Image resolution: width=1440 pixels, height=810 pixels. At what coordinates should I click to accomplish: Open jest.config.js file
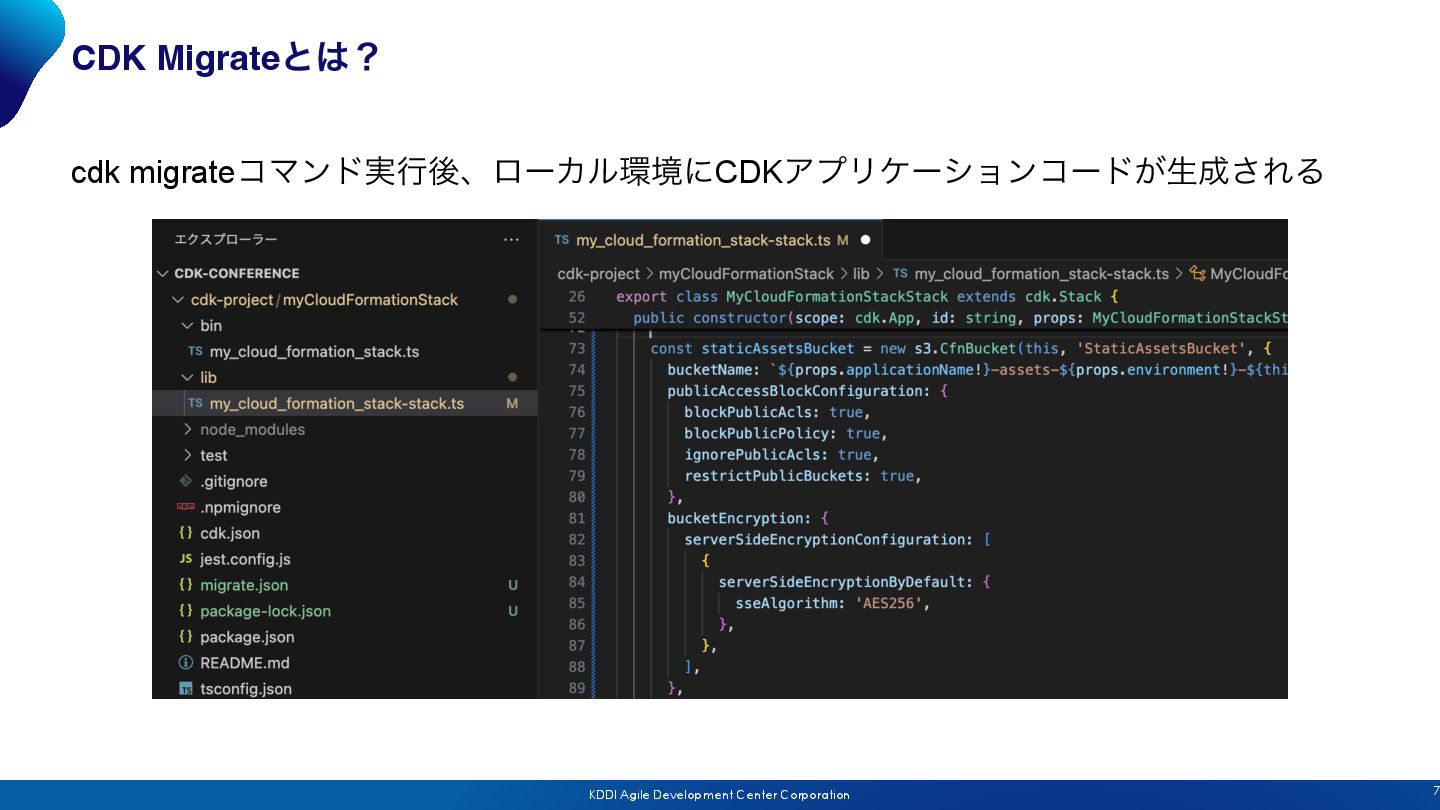[x=245, y=559]
